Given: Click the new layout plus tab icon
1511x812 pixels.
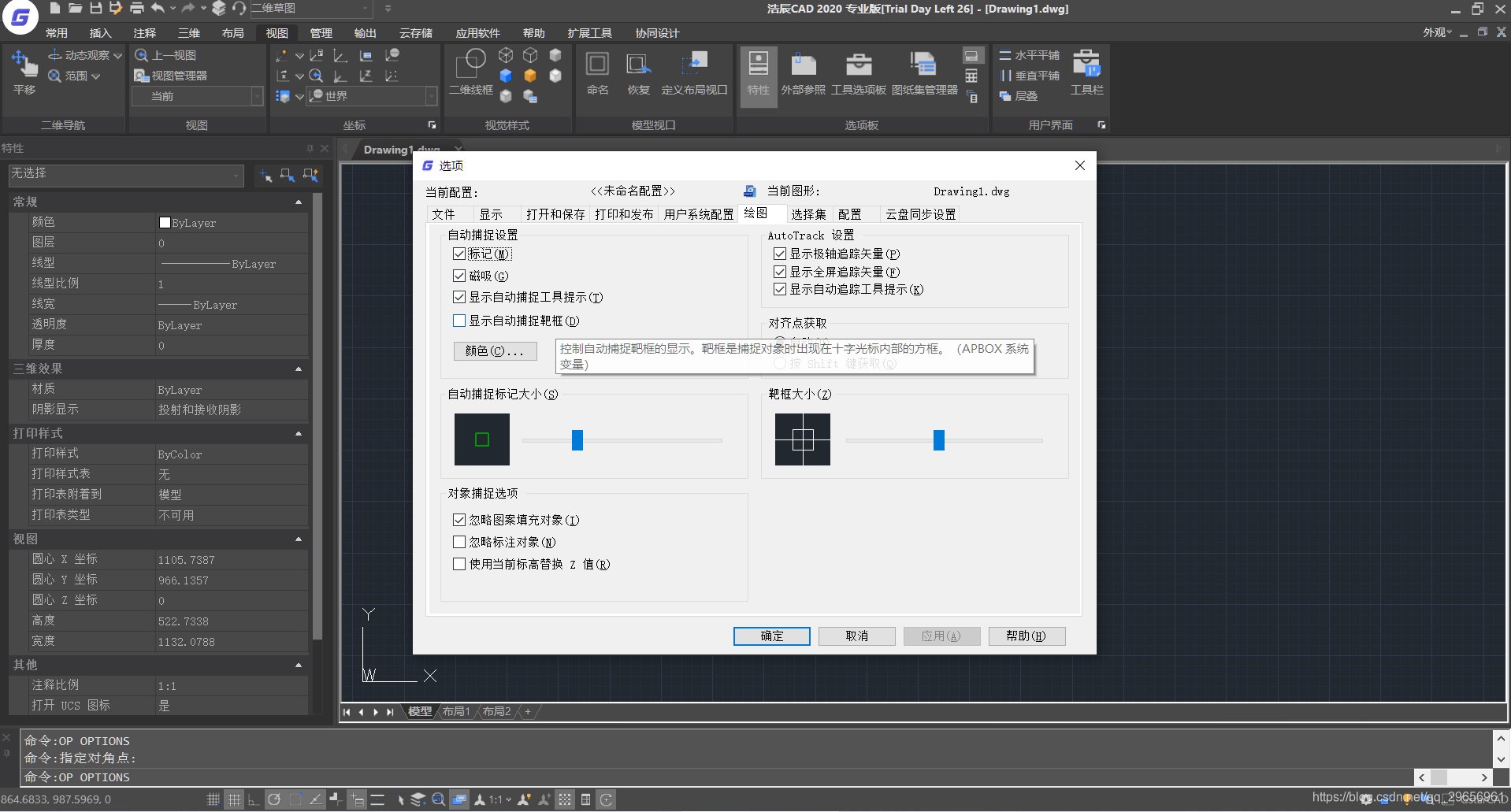Looking at the screenshot, I should coord(528,711).
